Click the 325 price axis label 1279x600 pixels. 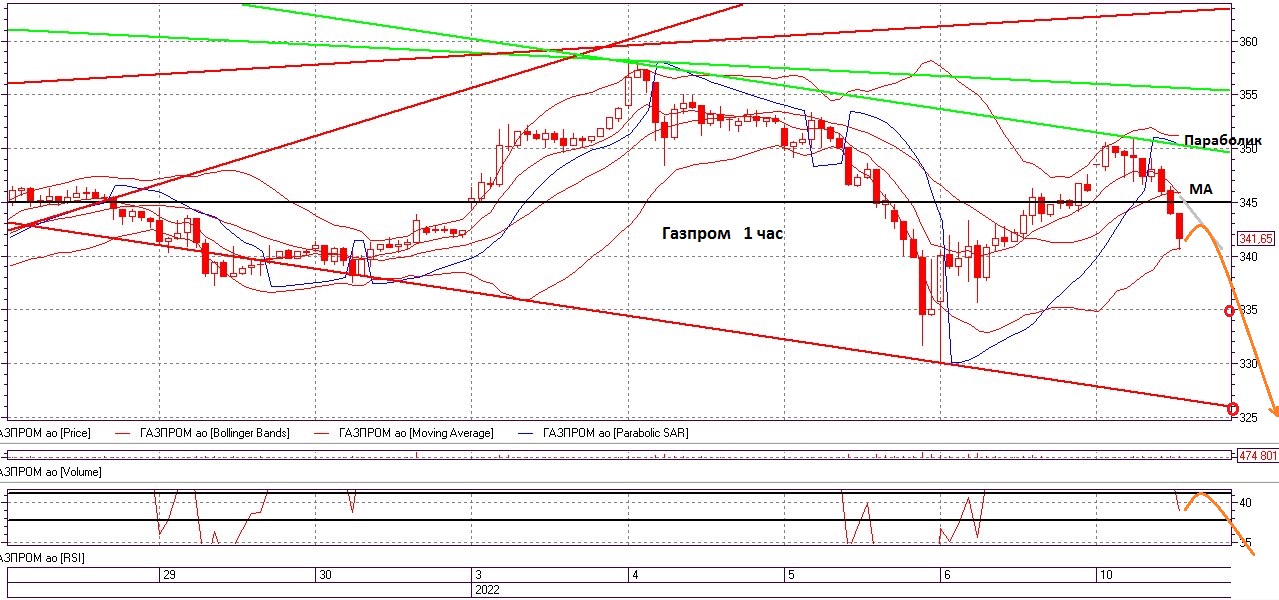(x=1248, y=417)
